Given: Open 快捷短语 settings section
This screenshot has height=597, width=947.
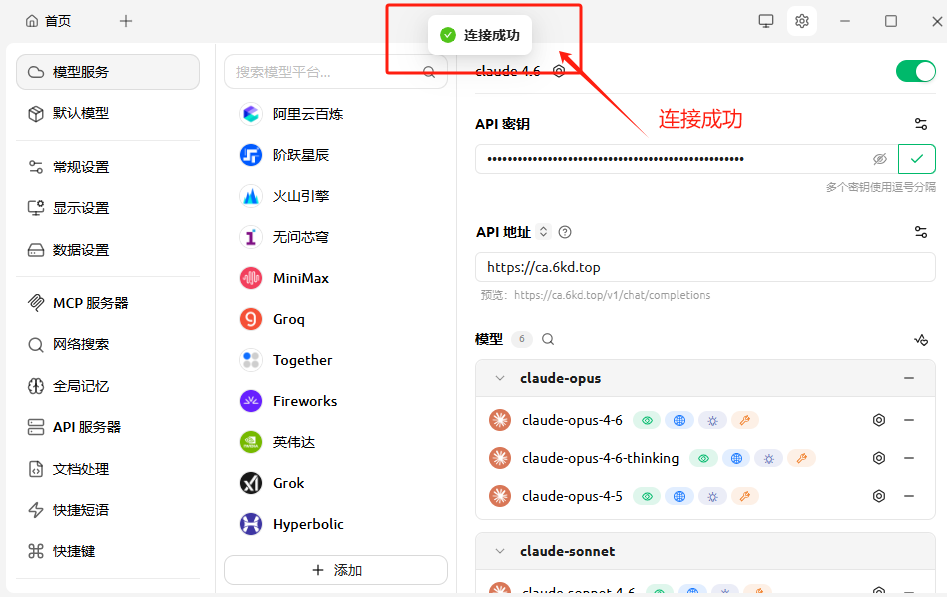Looking at the screenshot, I should coord(108,509).
